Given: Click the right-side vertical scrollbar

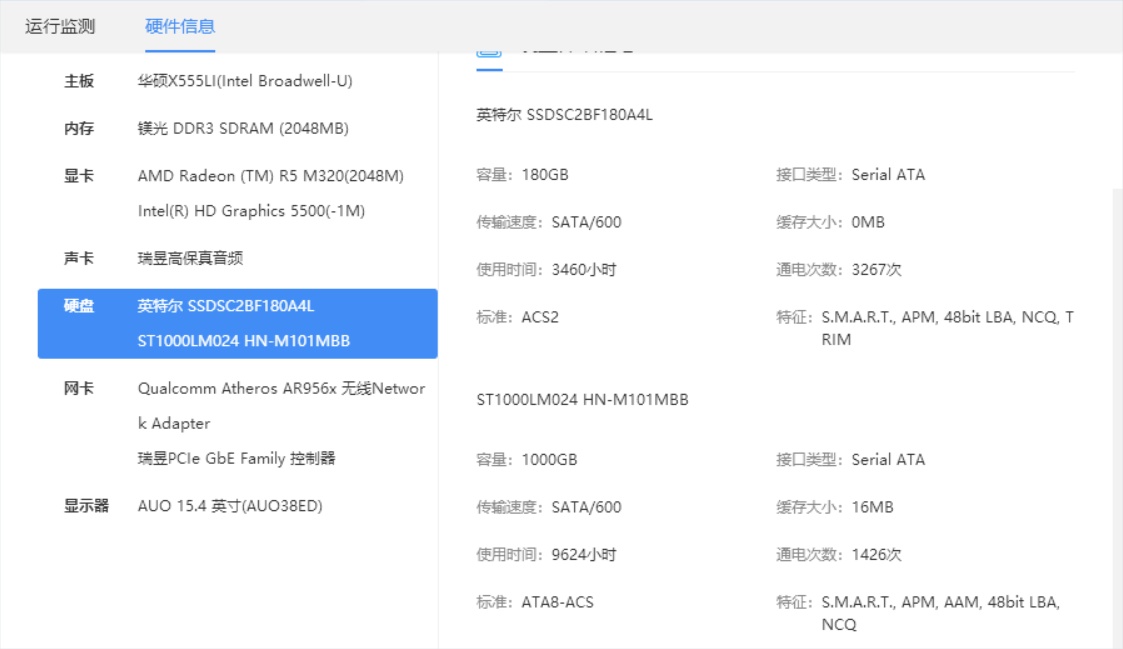Looking at the screenshot, I should point(1117,400).
